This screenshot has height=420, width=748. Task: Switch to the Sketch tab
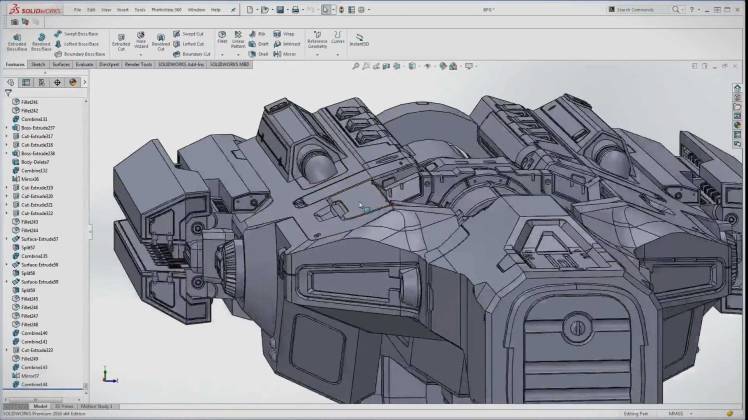(38, 63)
